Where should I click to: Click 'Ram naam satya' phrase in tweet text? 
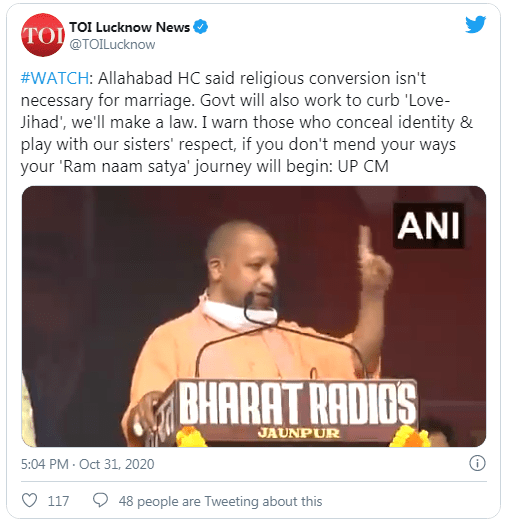tap(124, 166)
